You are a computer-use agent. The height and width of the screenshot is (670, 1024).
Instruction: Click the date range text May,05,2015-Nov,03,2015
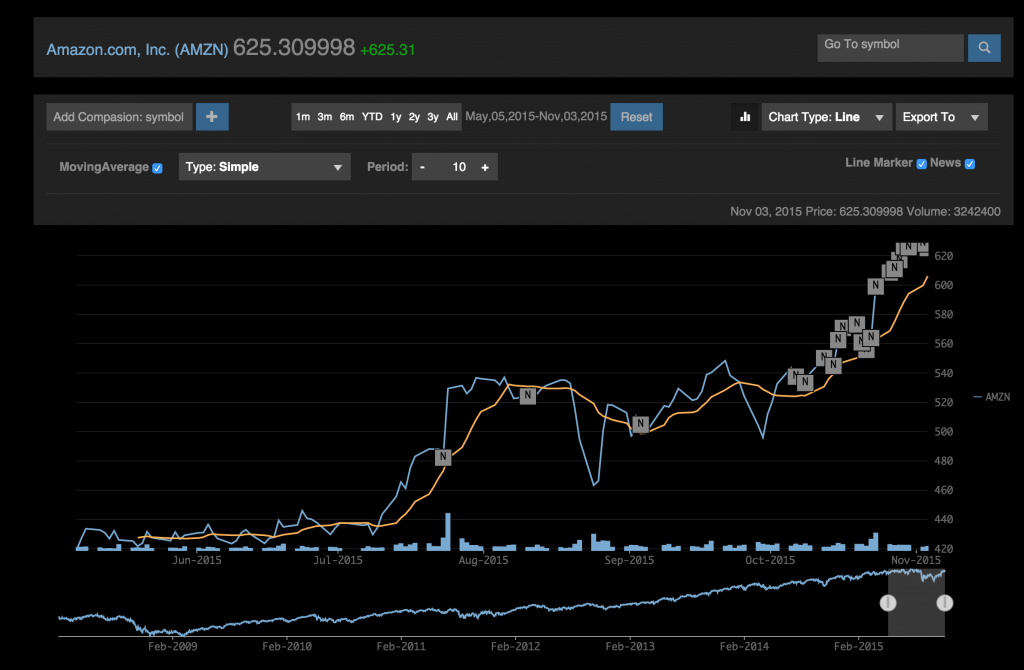pos(536,116)
